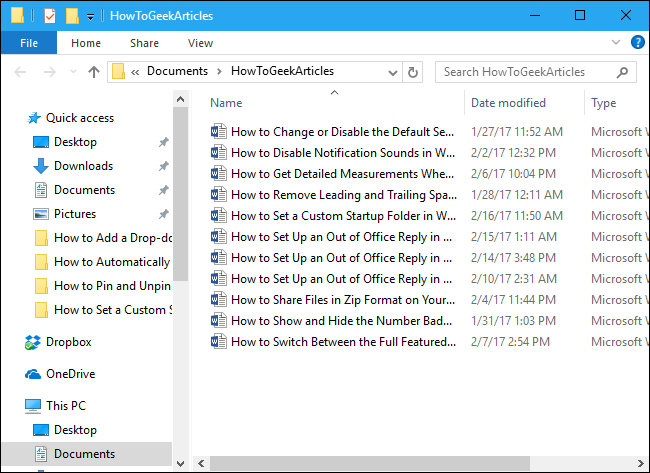This screenshot has width=650, height=473.
Task: Select the How to Share Files in Zip file
Action: (342, 300)
